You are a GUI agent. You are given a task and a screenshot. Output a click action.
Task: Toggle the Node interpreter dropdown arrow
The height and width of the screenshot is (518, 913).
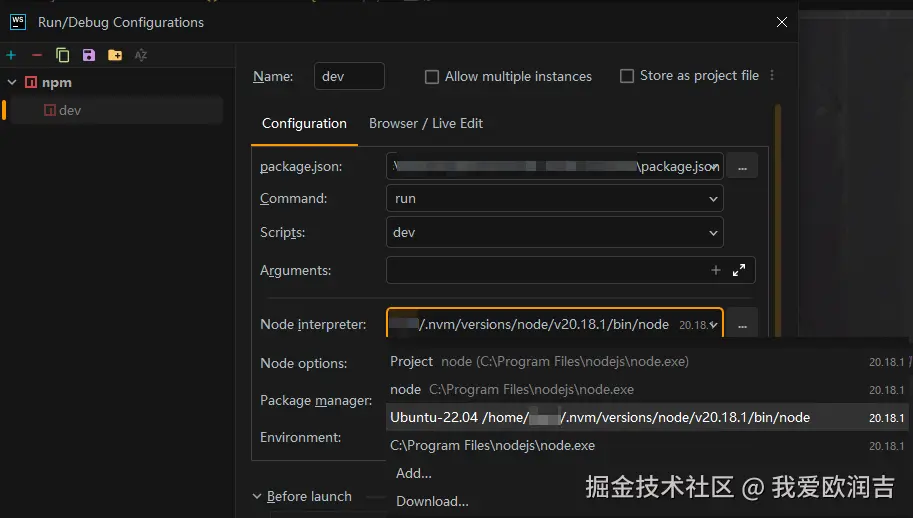[714, 325]
